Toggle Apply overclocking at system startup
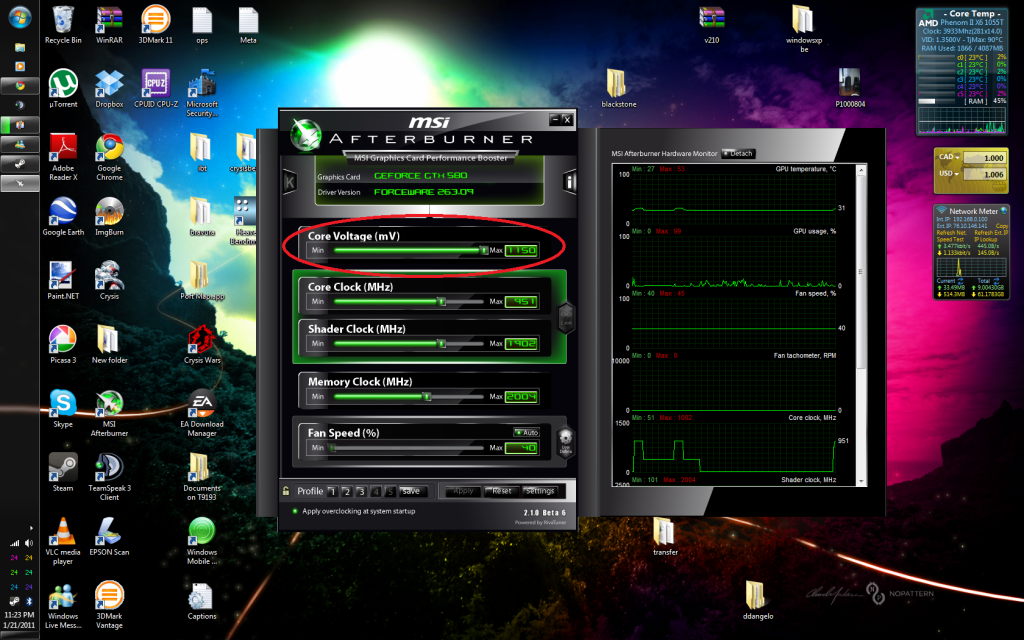The image size is (1024, 640). (355, 511)
